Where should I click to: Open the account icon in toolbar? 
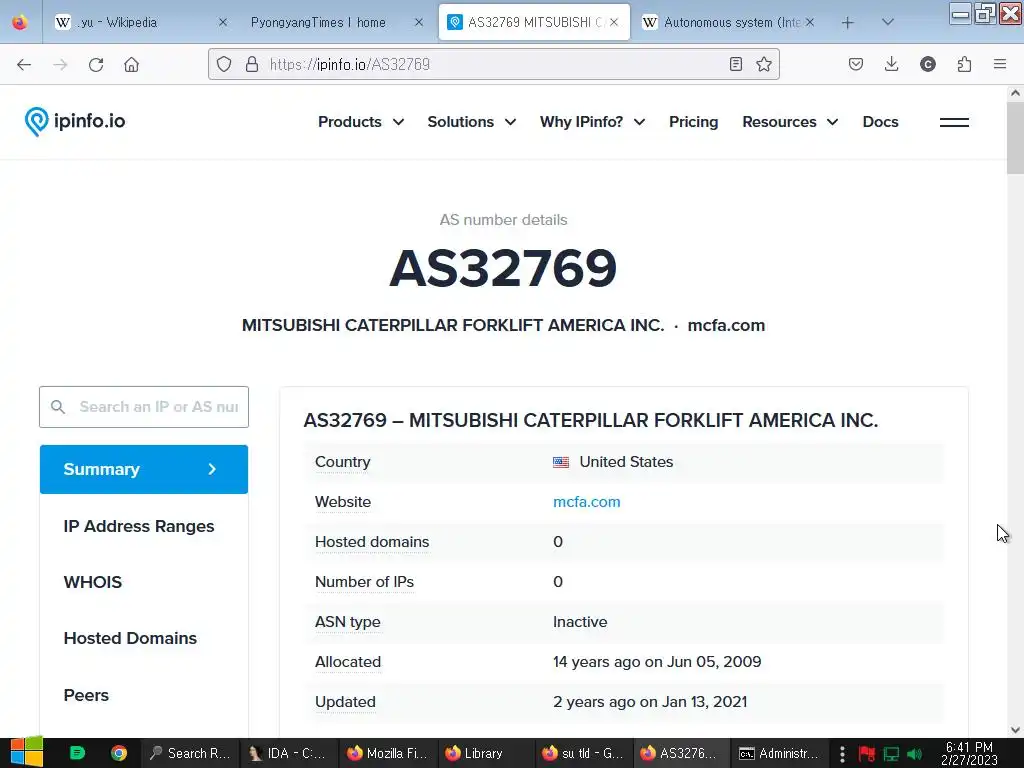coord(928,64)
